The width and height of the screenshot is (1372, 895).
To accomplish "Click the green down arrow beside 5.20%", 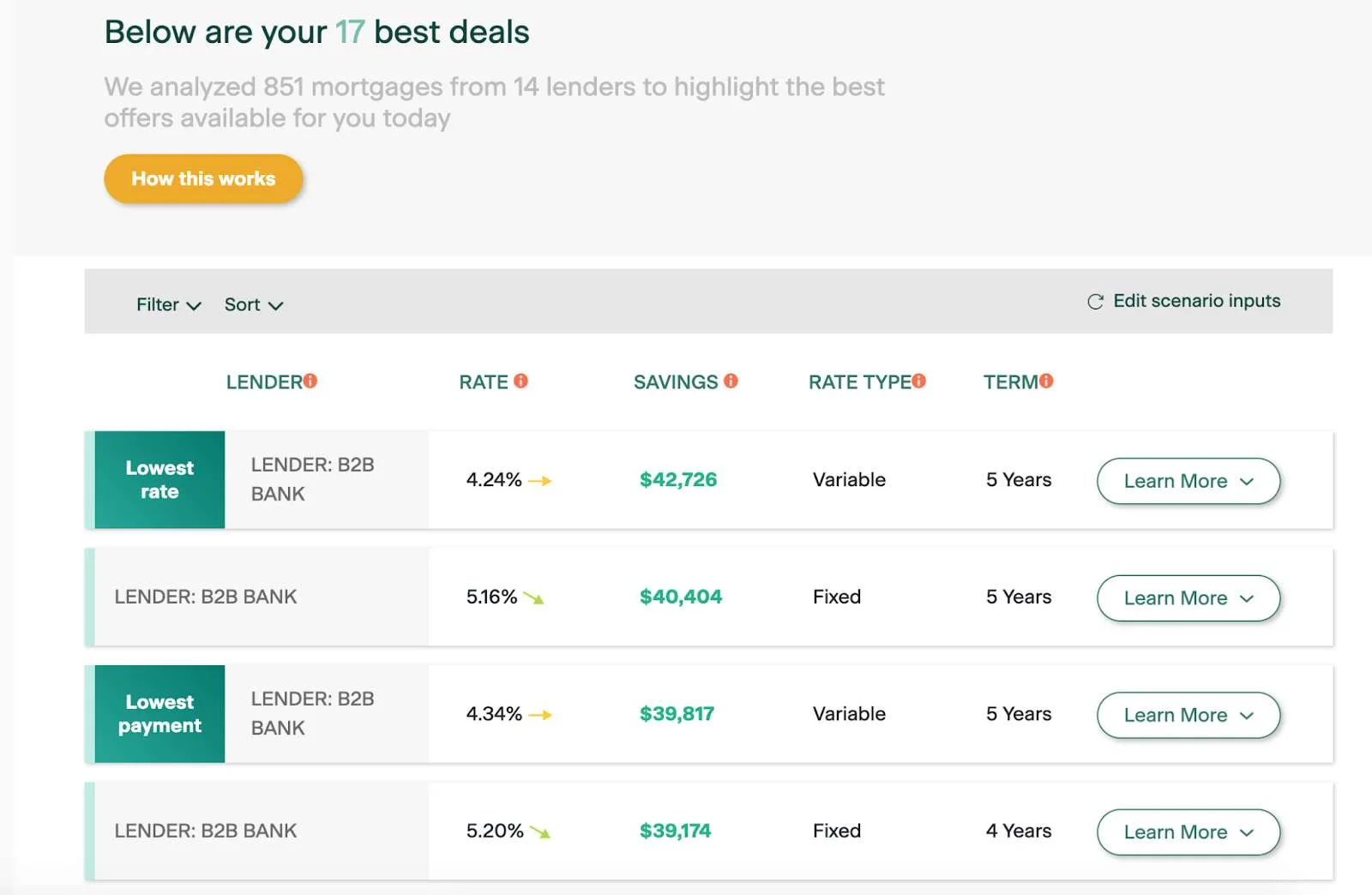I will click(540, 832).
